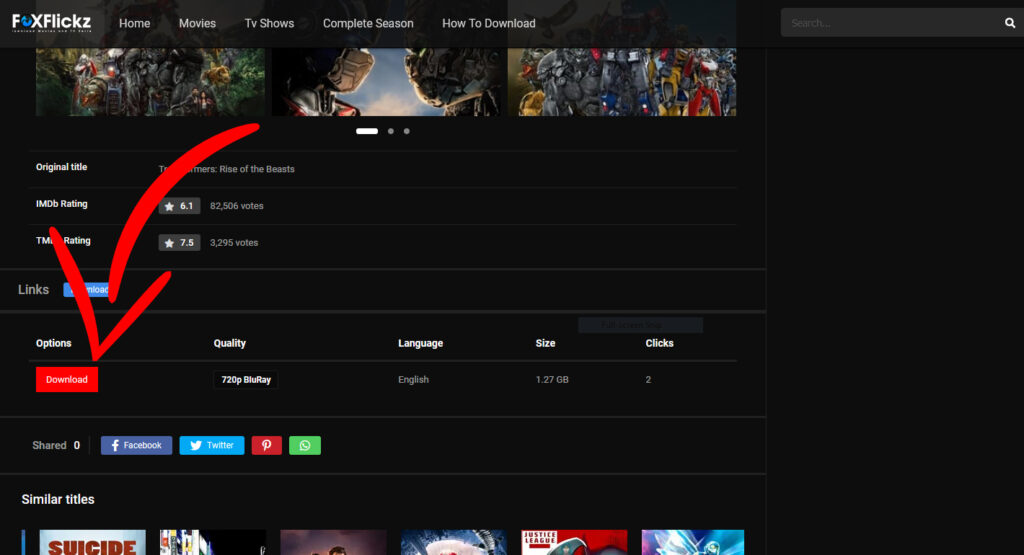Click the FoxFlickz logo
The height and width of the screenshot is (555, 1024).
point(52,23)
